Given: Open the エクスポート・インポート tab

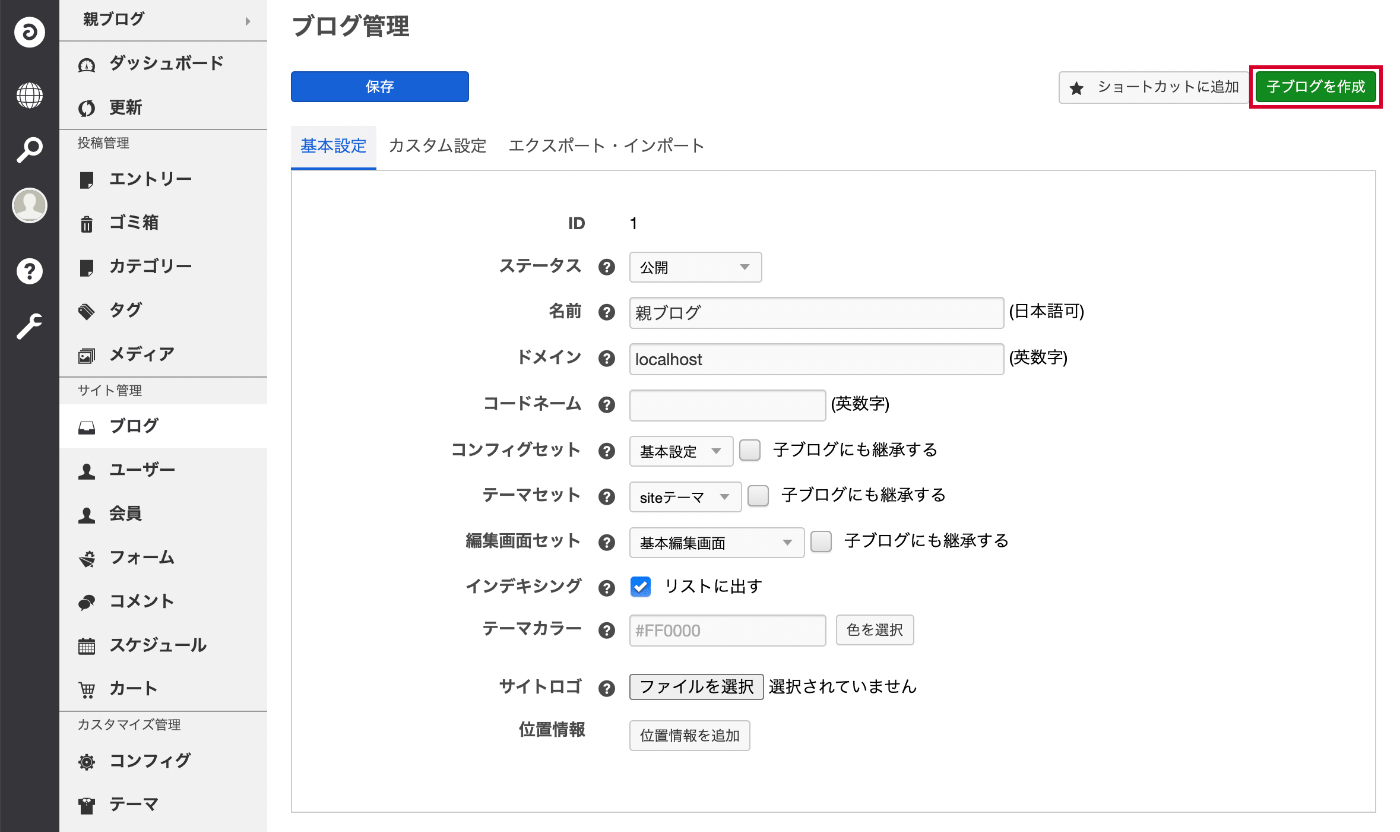Looking at the screenshot, I should [606, 146].
